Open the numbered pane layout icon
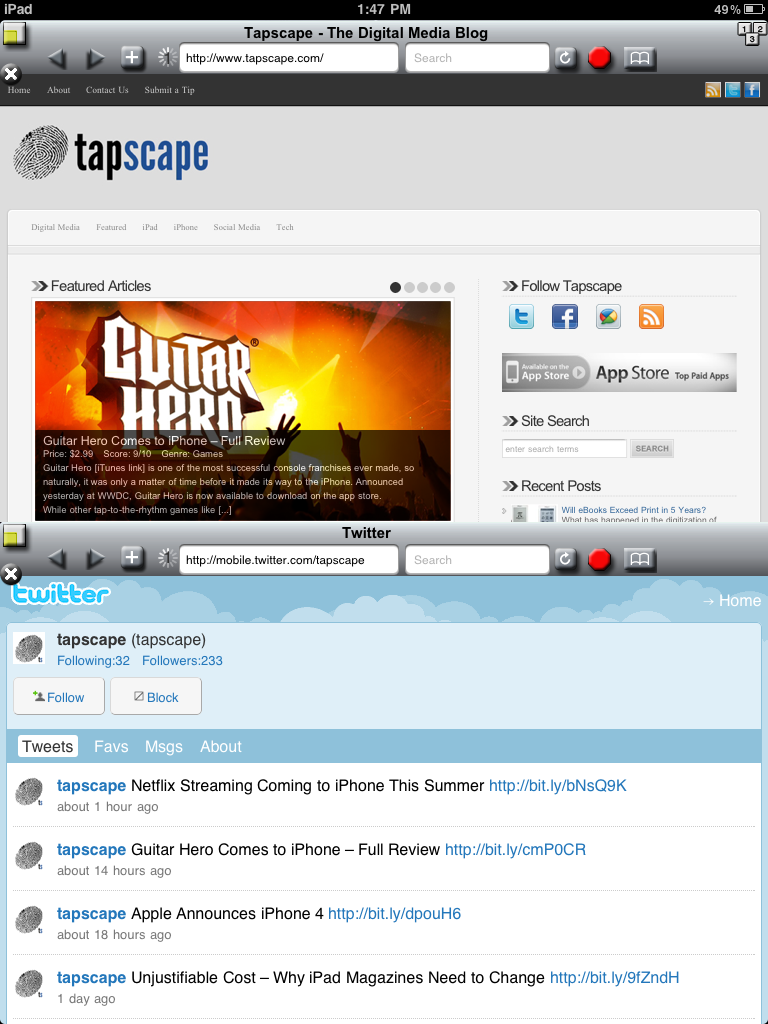The image size is (768, 1024). point(750,34)
